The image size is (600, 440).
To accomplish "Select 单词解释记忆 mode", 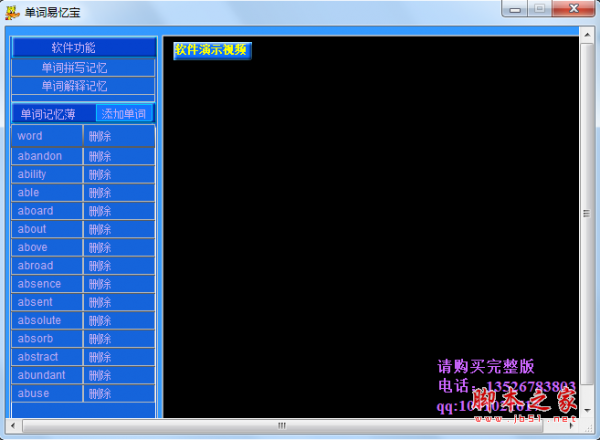I will tap(83, 86).
